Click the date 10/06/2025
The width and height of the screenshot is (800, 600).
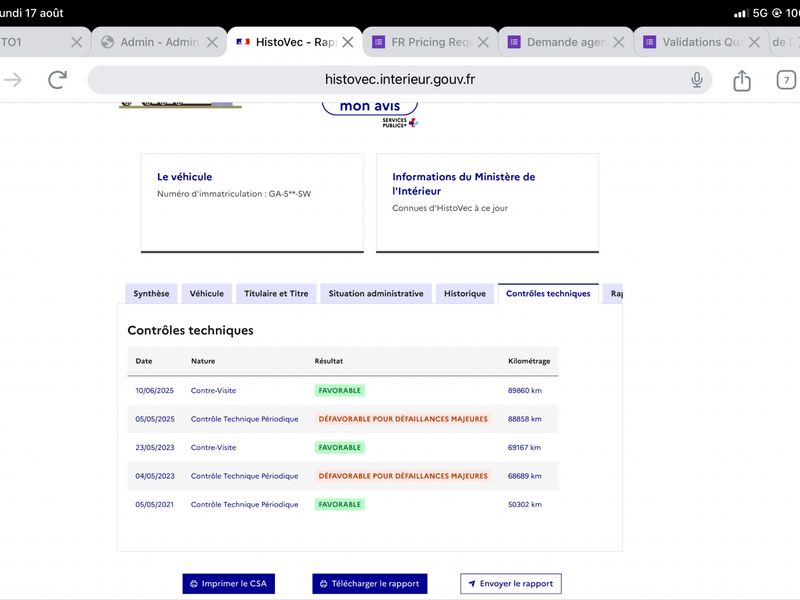click(155, 390)
